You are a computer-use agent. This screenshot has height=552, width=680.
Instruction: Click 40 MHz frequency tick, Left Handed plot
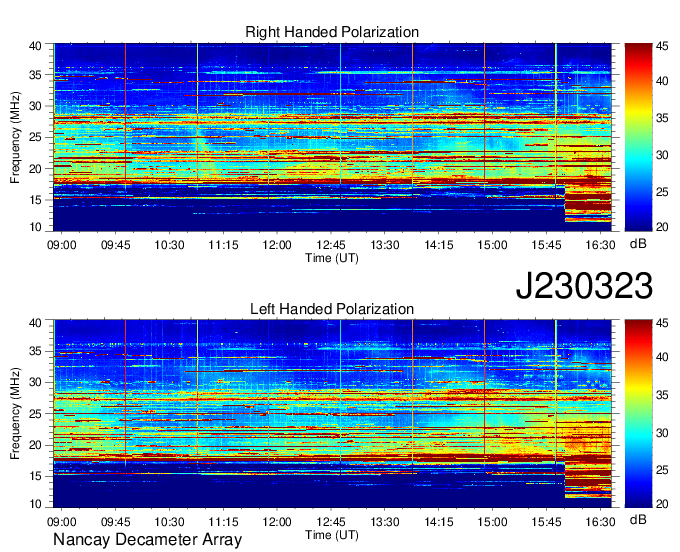click(35, 323)
